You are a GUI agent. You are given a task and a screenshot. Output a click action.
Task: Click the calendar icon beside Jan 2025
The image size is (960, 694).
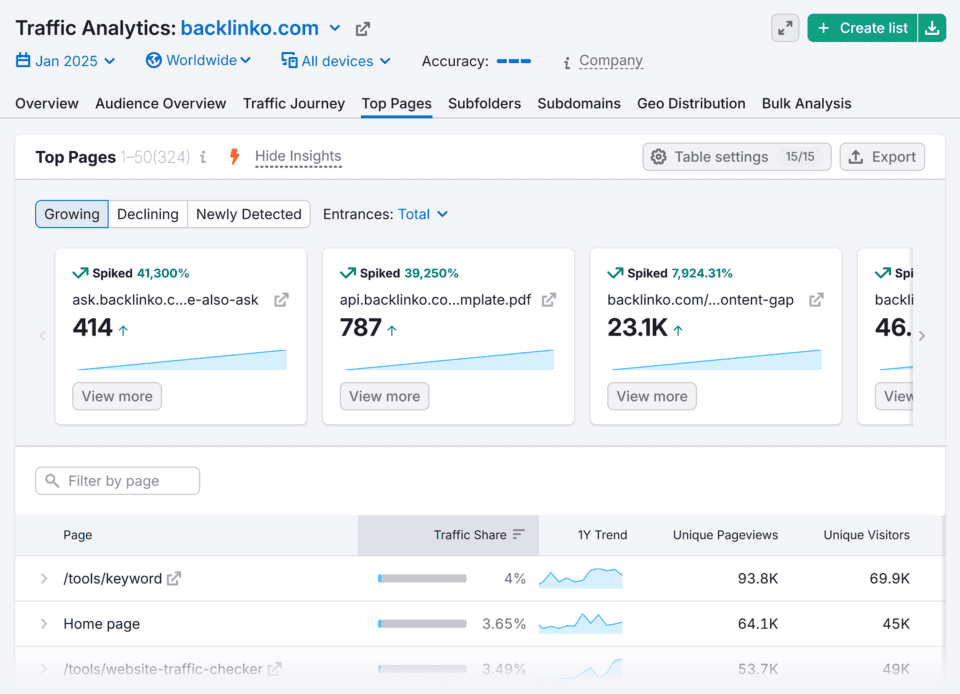pos(22,61)
